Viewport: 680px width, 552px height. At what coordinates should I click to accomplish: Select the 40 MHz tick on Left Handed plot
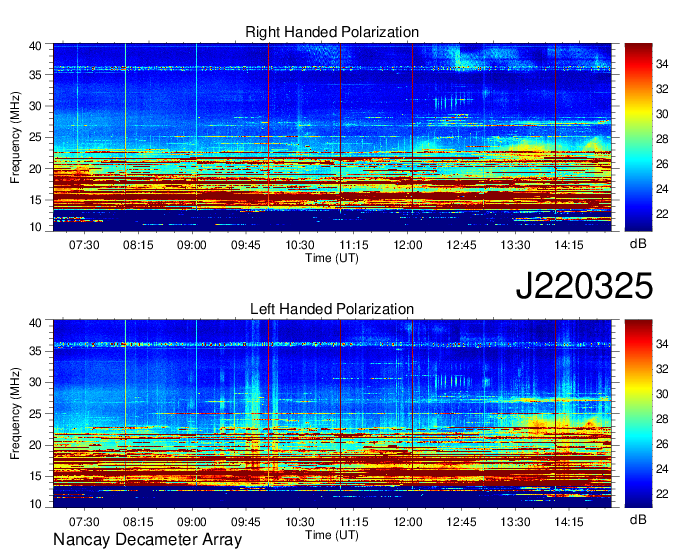[x=35, y=323]
